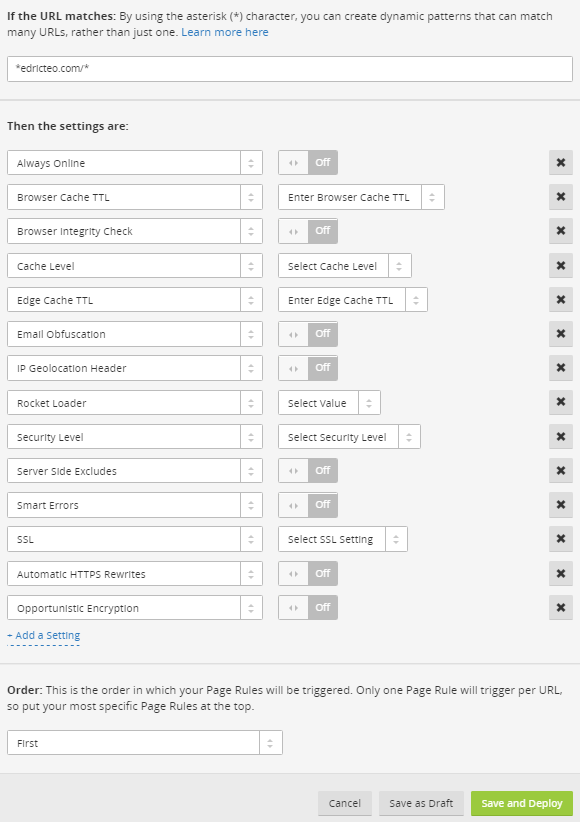
Task: Delete the Opportunistic Encryption setting row
Action: [x=561, y=608]
